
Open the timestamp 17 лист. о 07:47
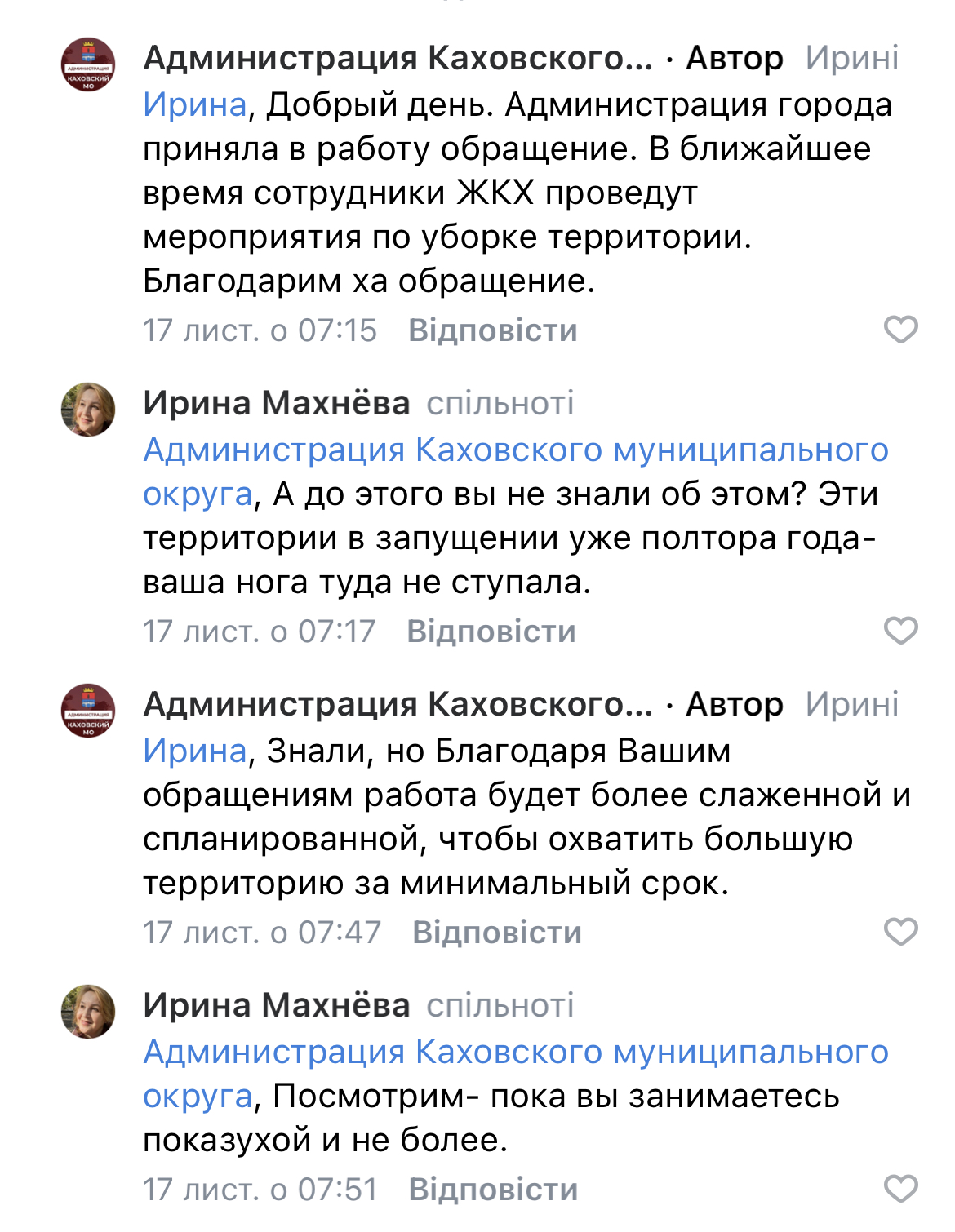click(x=261, y=933)
